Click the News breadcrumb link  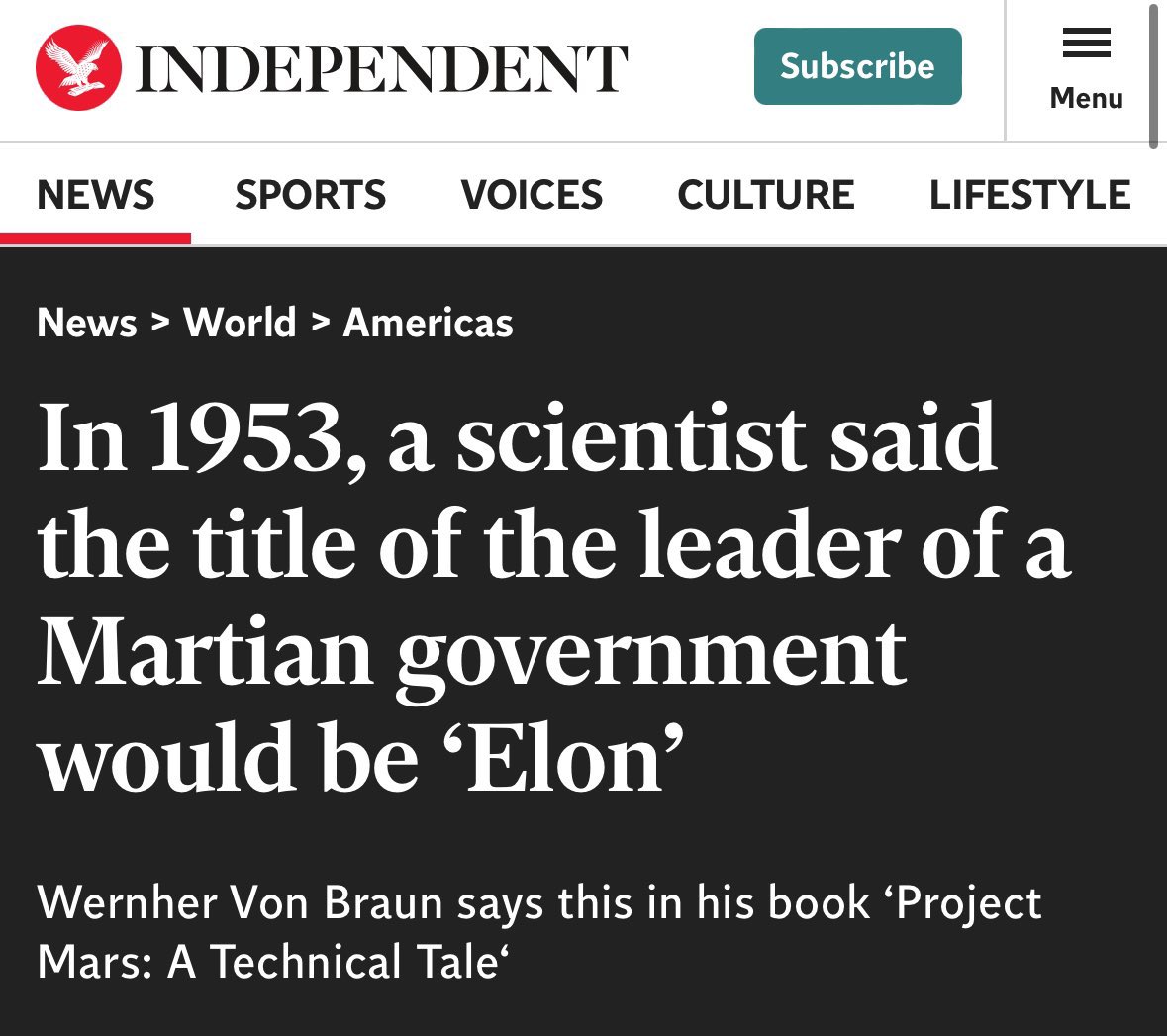click(87, 323)
